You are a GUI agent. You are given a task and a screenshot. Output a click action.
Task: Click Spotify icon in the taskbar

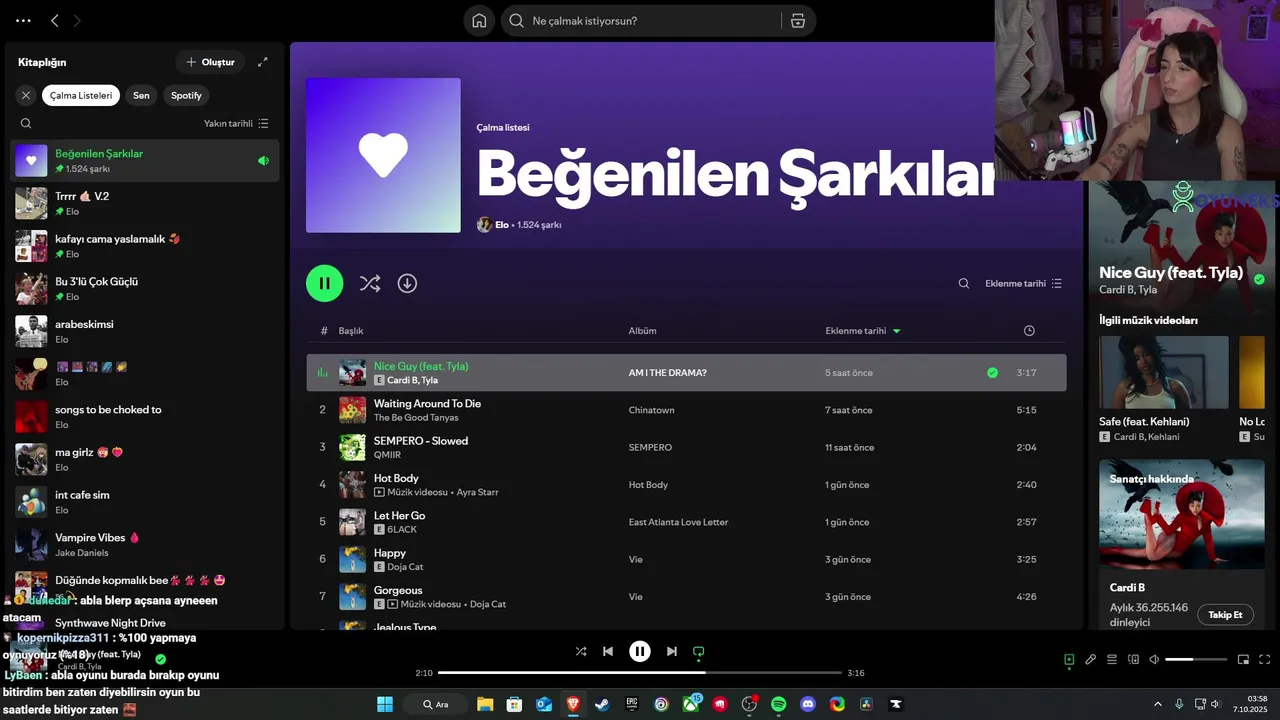coord(779,704)
